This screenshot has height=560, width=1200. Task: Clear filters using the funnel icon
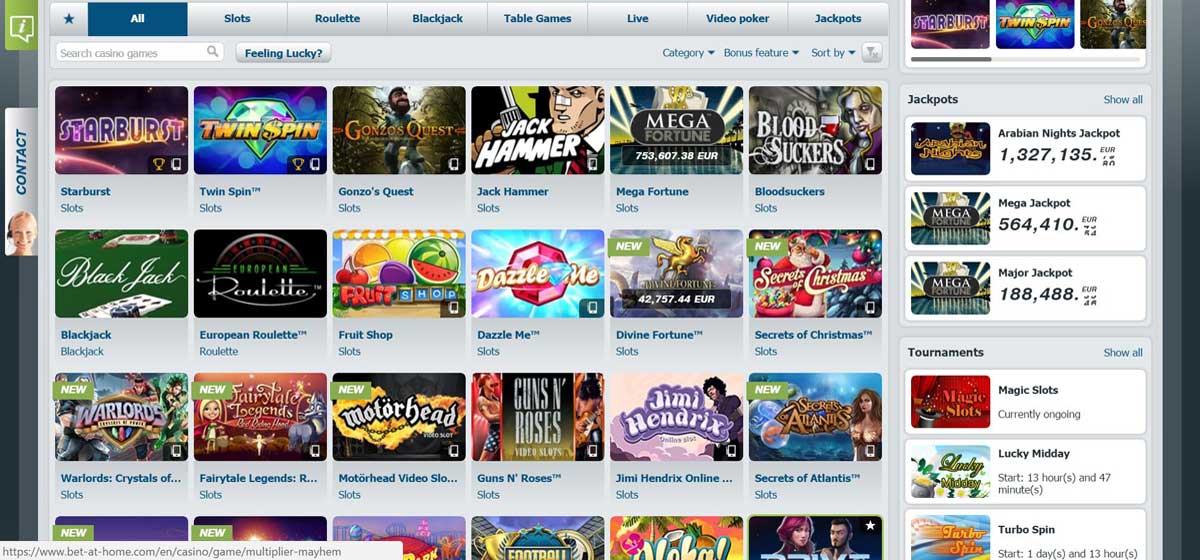pos(872,53)
